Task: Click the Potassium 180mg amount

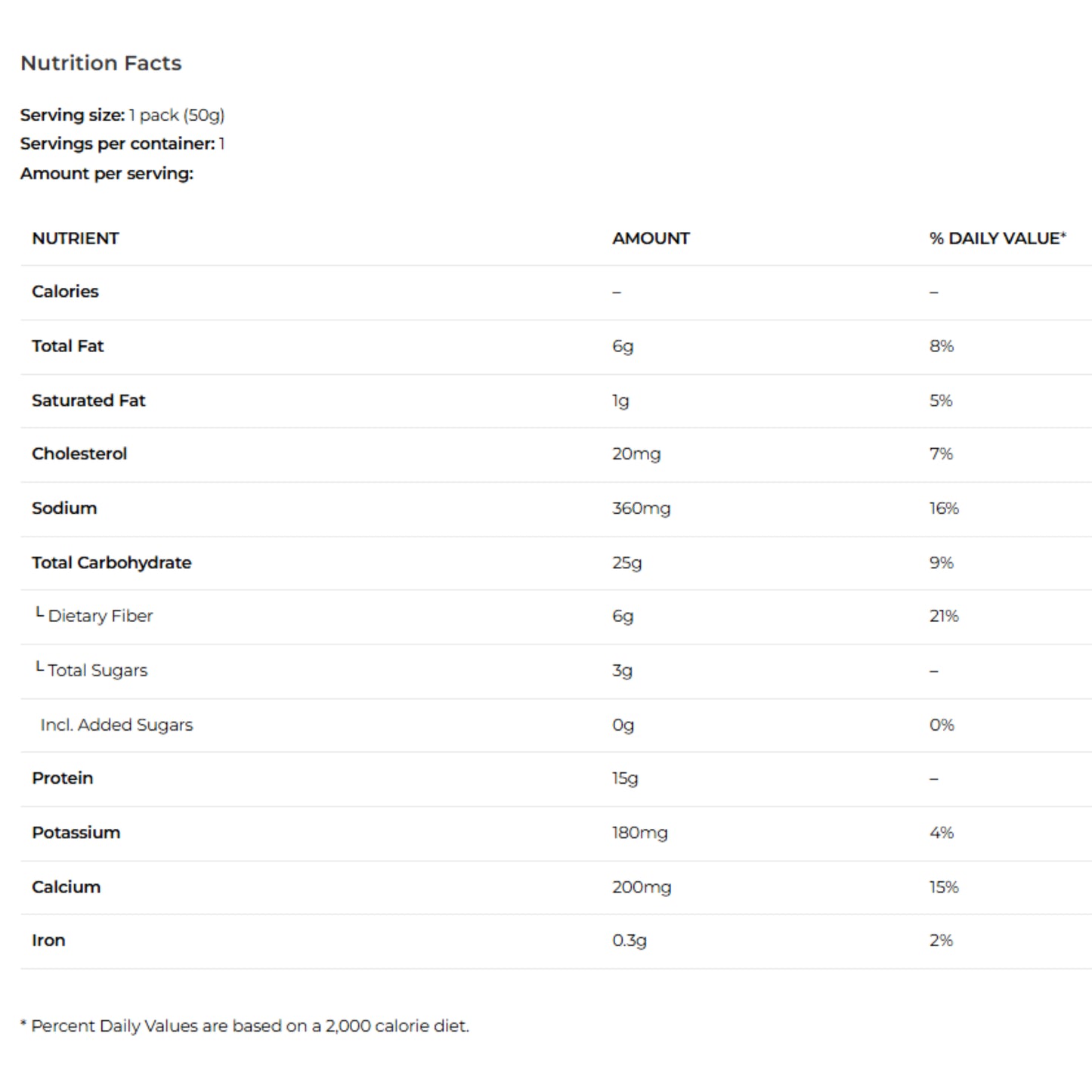Action: point(639,833)
